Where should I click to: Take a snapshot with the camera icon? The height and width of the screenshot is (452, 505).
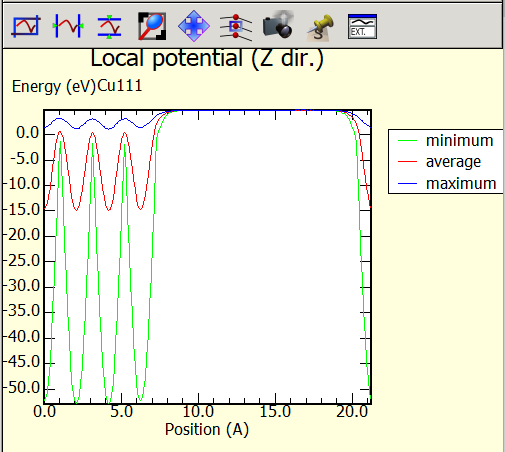point(278,25)
